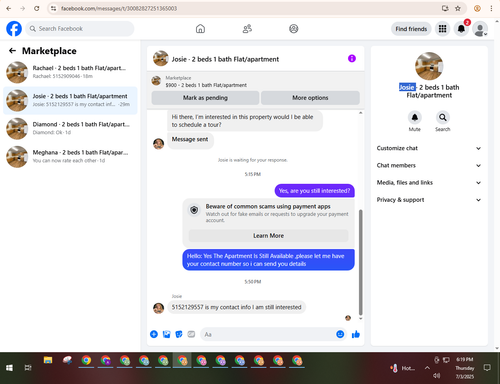The image size is (500, 384).
Task: Open Windows Task View
Action: coord(28,368)
